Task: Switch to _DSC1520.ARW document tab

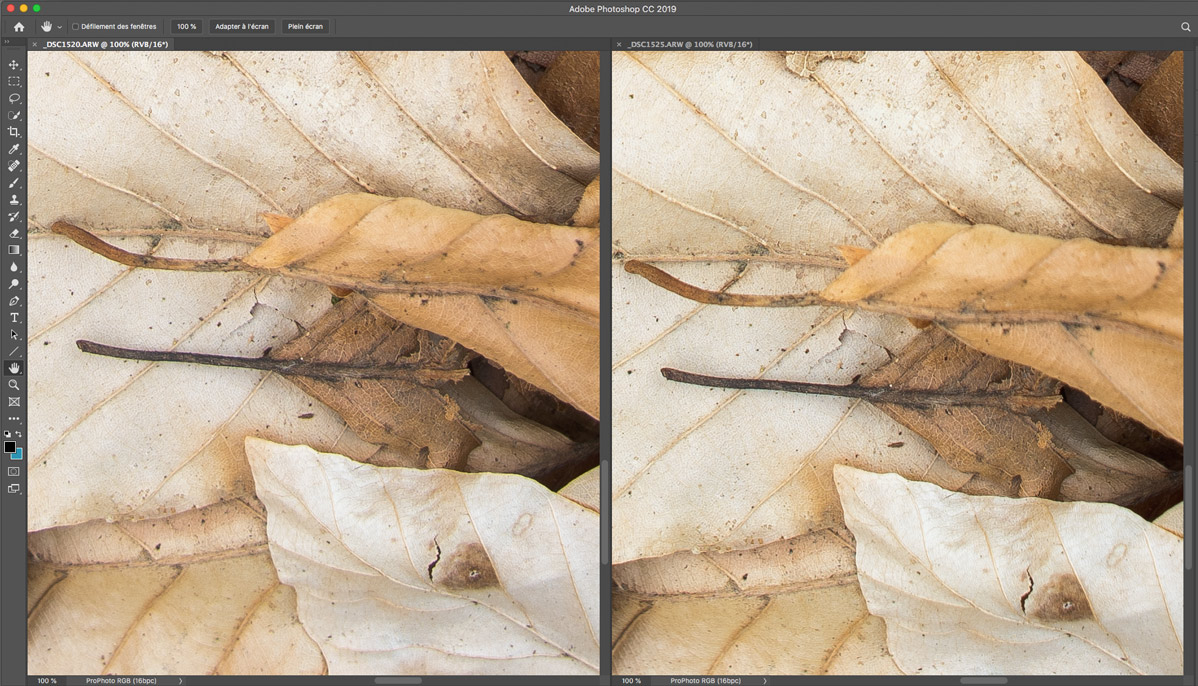Action: click(105, 45)
